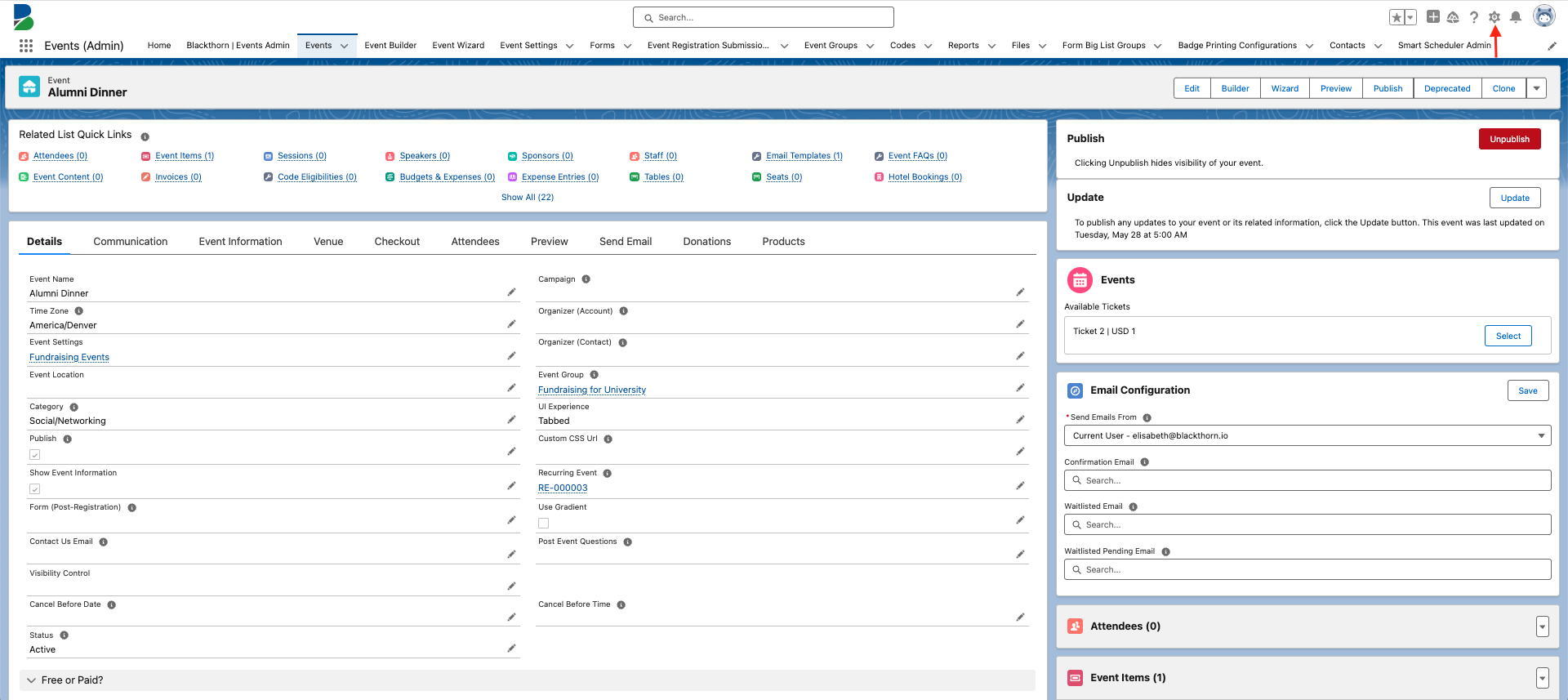
Task: Edit the Campaign field pencil
Action: [1020, 292]
